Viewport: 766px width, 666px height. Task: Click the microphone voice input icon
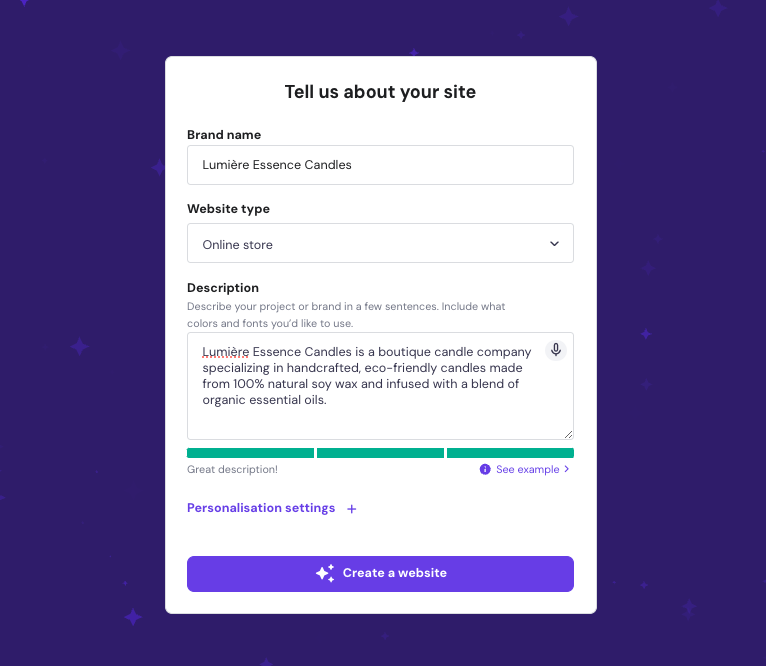click(x=556, y=350)
